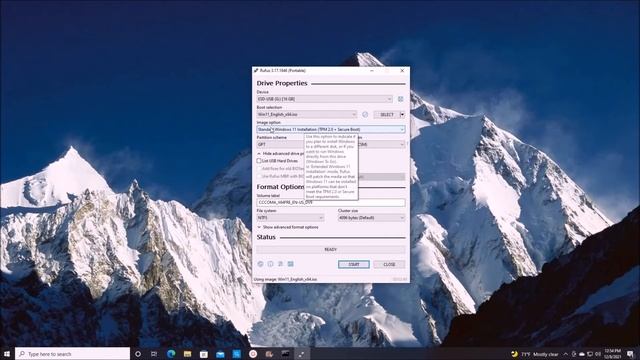640x360 pixels.
Task: Open the Boot selection ISO dropdown
Action: (x=307, y=115)
